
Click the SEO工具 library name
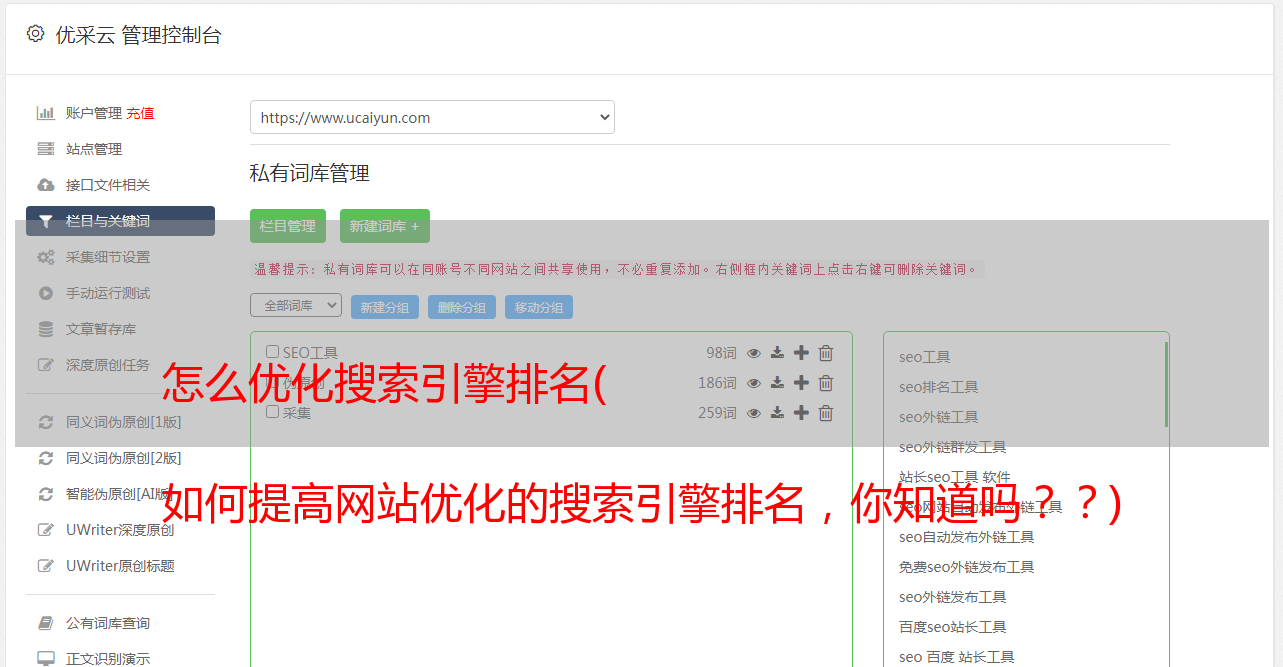pos(310,352)
